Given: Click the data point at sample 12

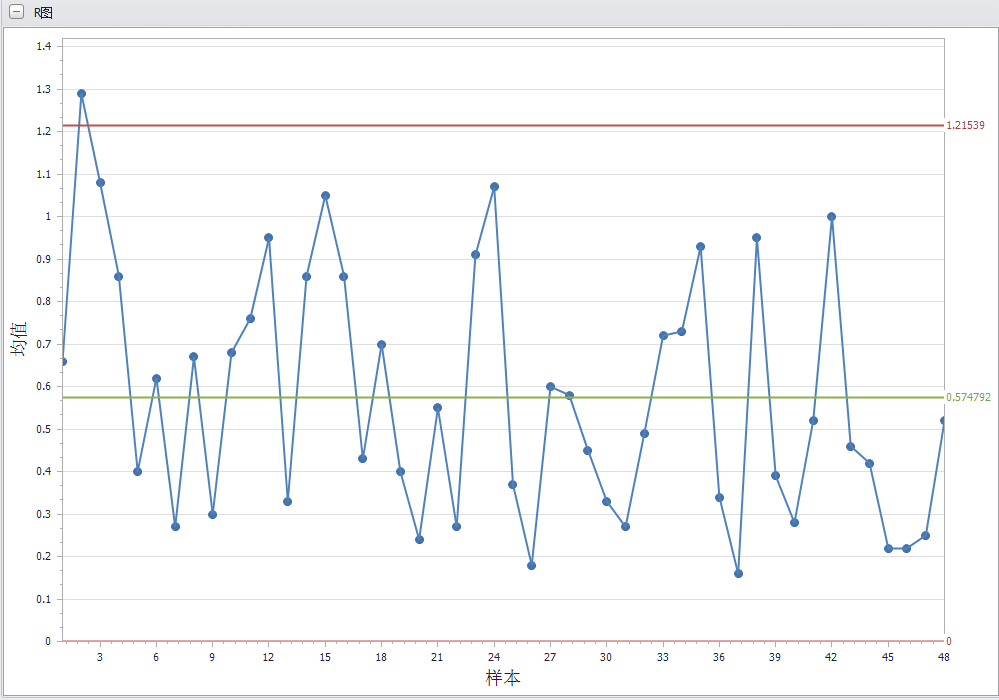Looking at the screenshot, I should coord(268,238).
